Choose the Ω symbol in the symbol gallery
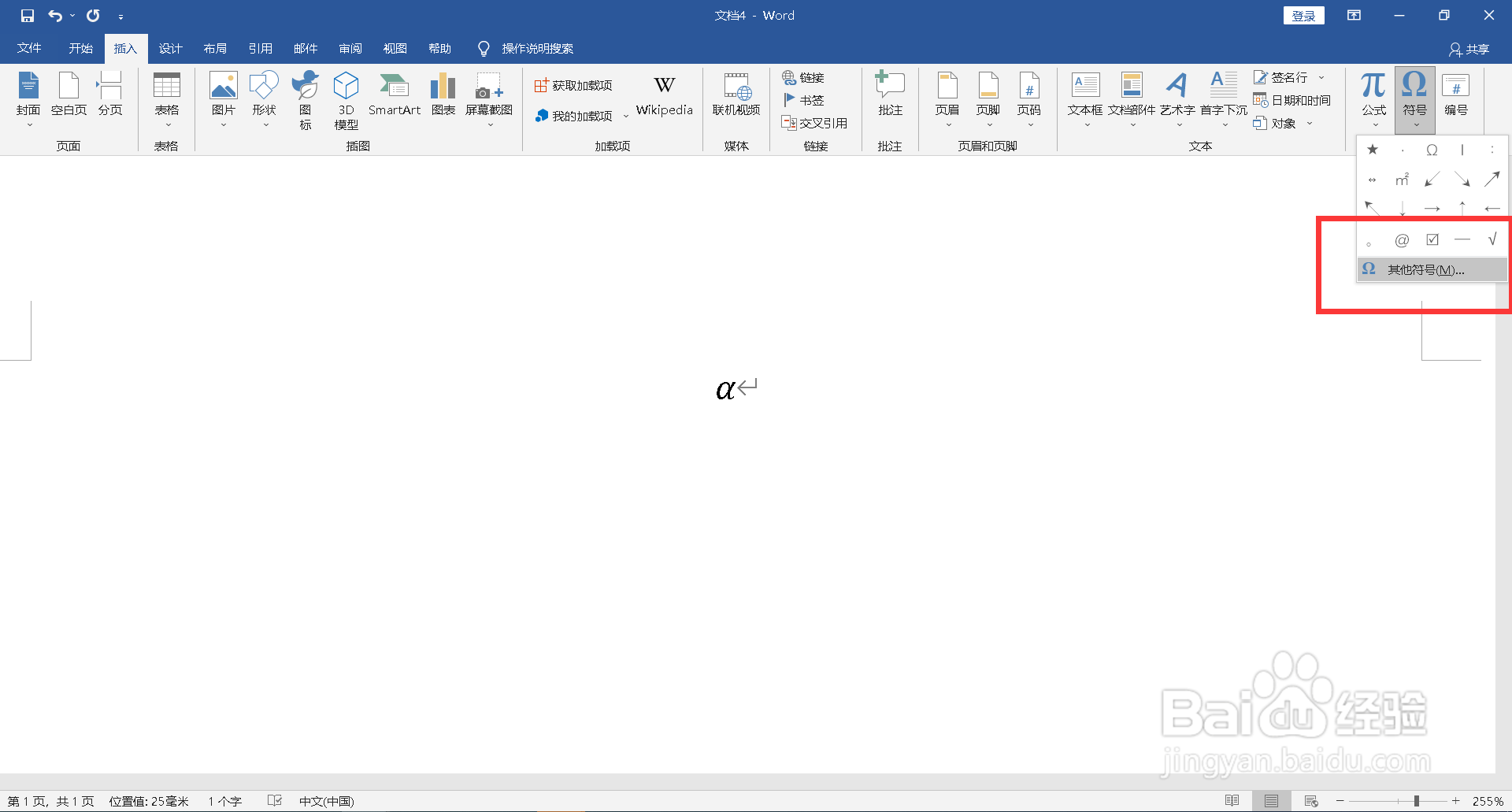The height and width of the screenshot is (812, 1512). [x=1432, y=150]
